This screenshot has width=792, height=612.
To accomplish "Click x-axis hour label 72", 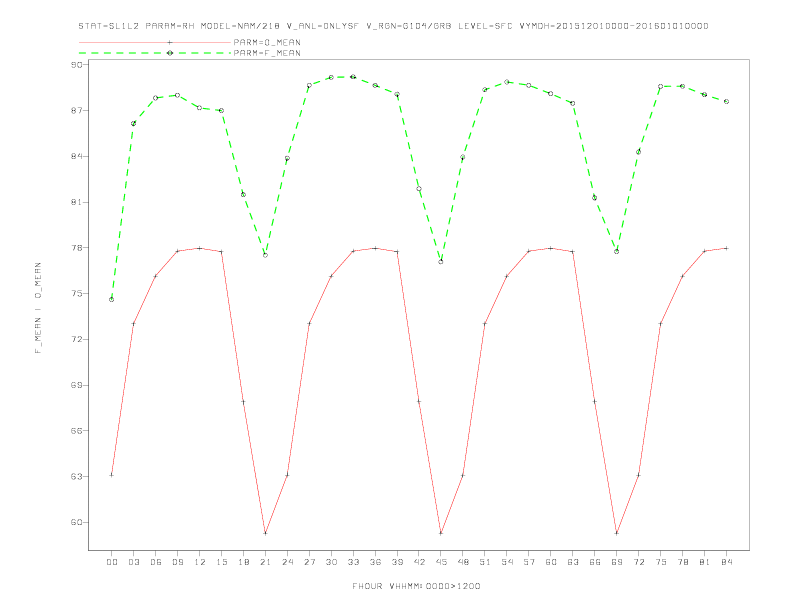I will [x=639, y=562].
